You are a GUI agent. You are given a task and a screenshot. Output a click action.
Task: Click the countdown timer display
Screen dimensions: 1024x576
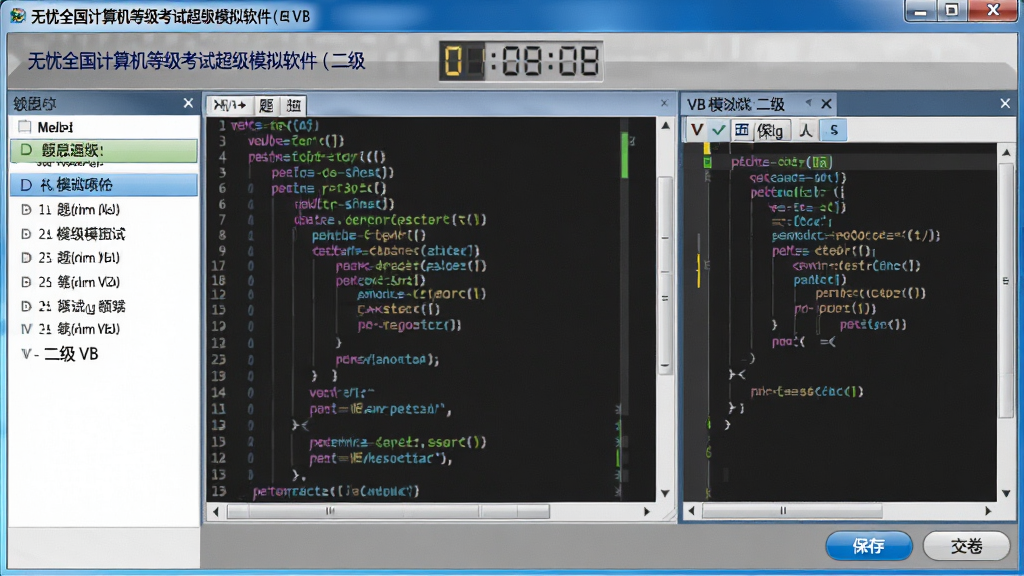pos(520,61)
